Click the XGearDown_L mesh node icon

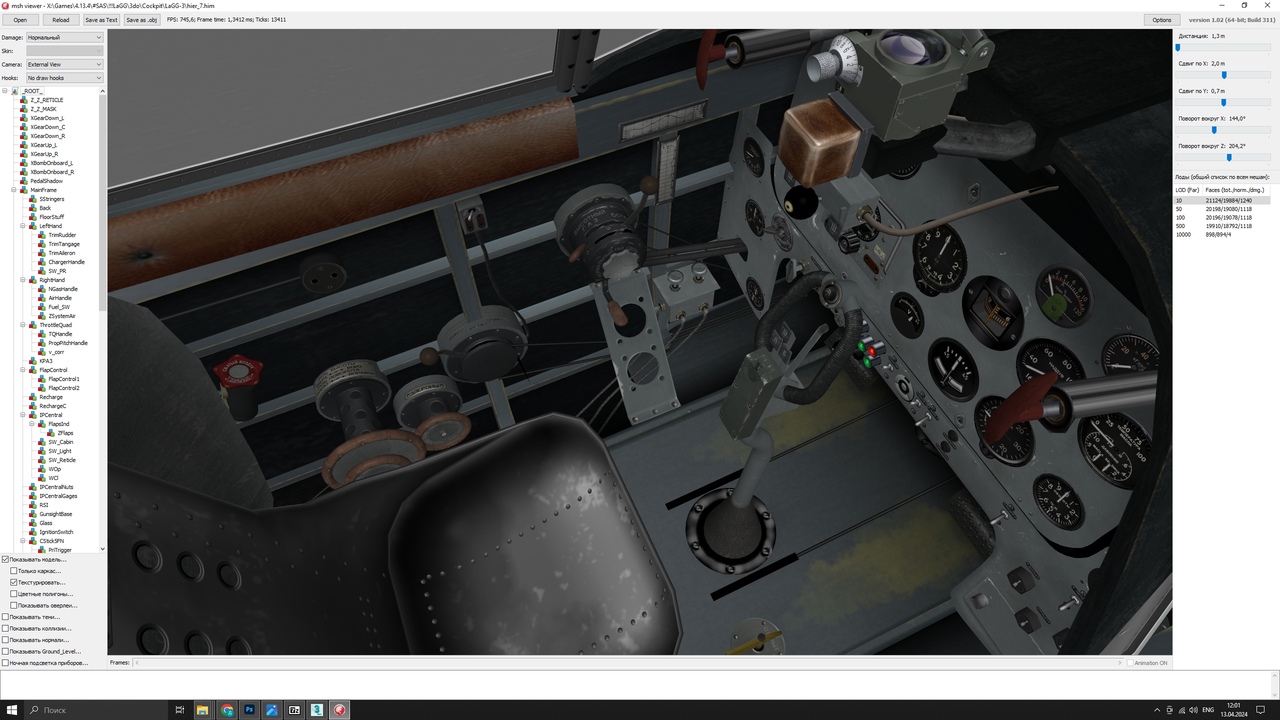pos(24,118)
